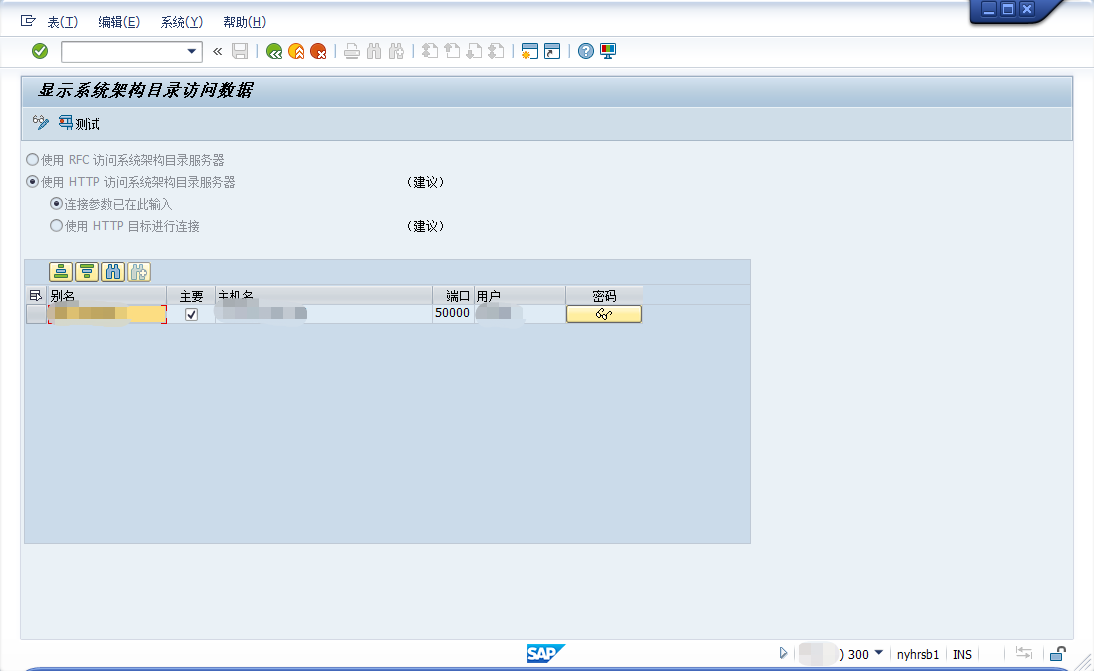Click the table Find Next binoculars-plus icon
This screenshot has width=1094, height=671.
(x=139, y=272)
